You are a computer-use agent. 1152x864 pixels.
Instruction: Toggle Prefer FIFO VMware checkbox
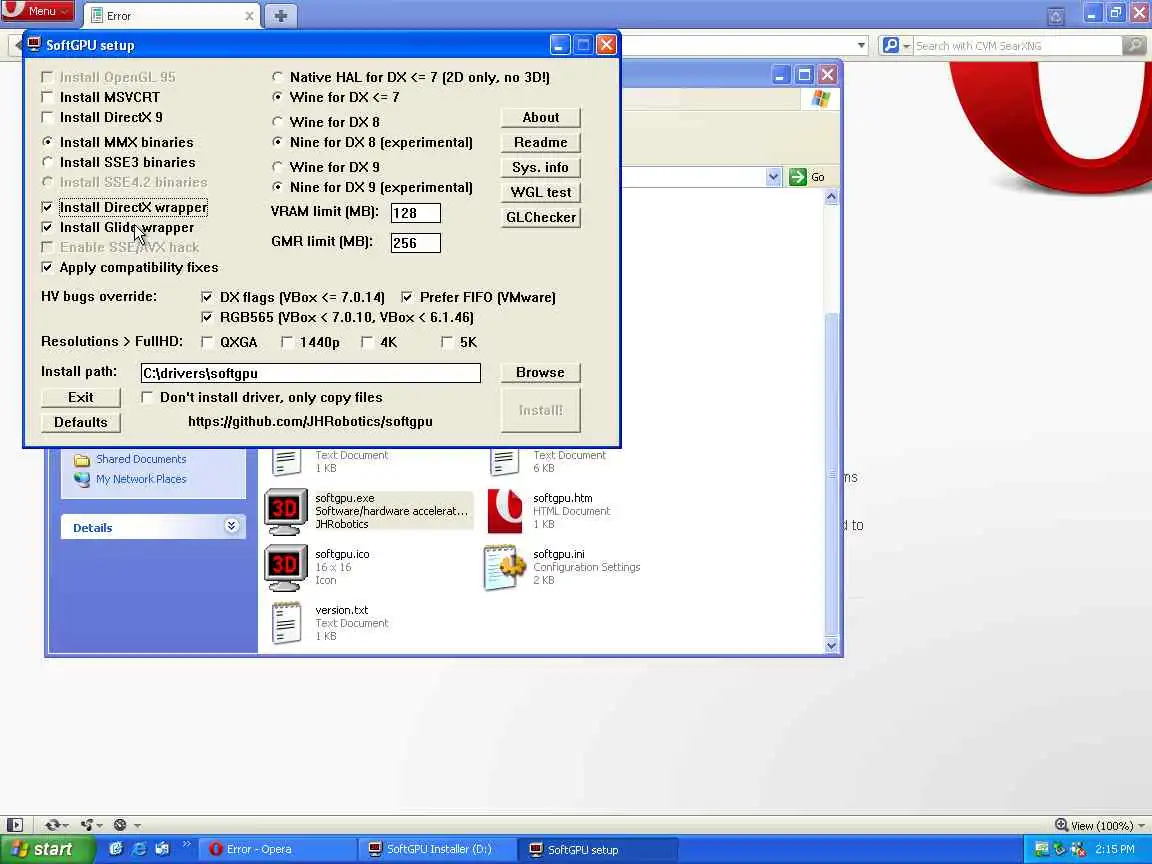[x=407, y=298]
